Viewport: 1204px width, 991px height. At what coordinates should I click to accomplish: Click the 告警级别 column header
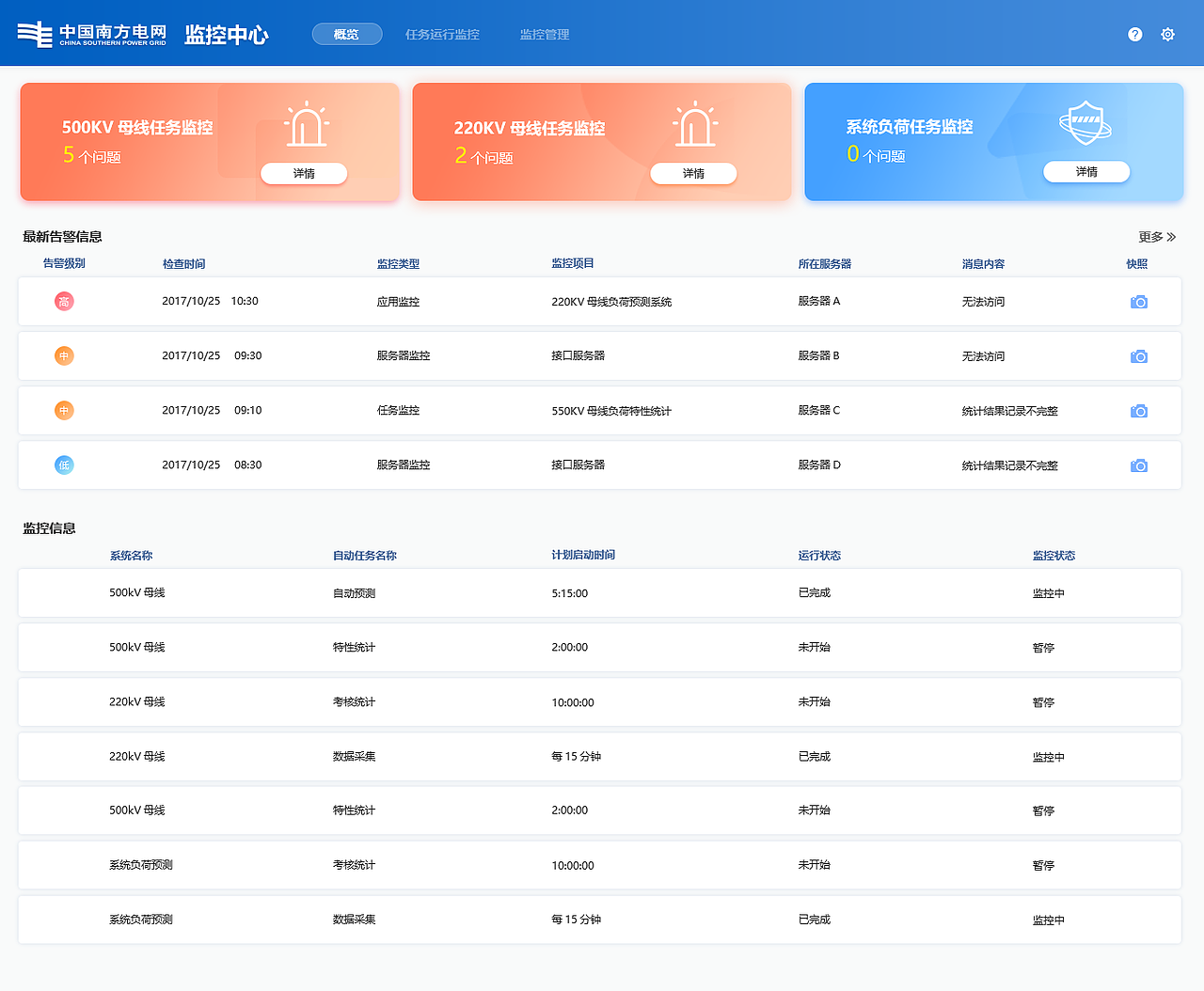click(64, 263)
